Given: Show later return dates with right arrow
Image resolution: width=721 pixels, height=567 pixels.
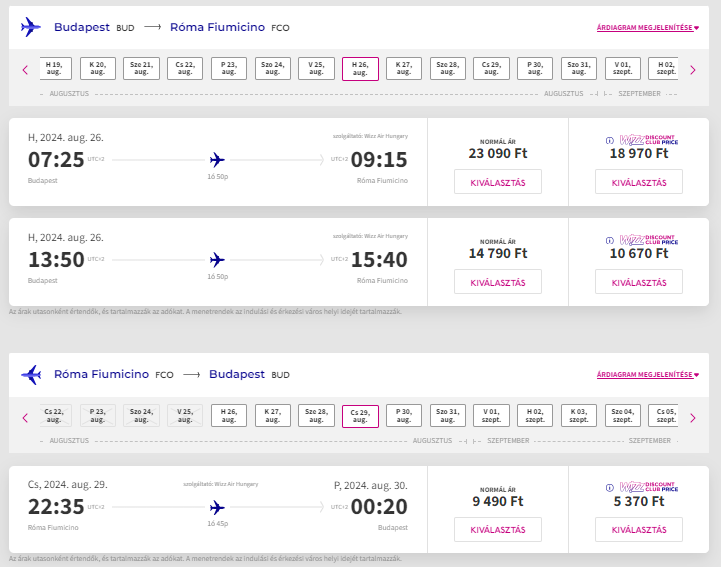Looking at the screenshot, I should click(692, 417).
